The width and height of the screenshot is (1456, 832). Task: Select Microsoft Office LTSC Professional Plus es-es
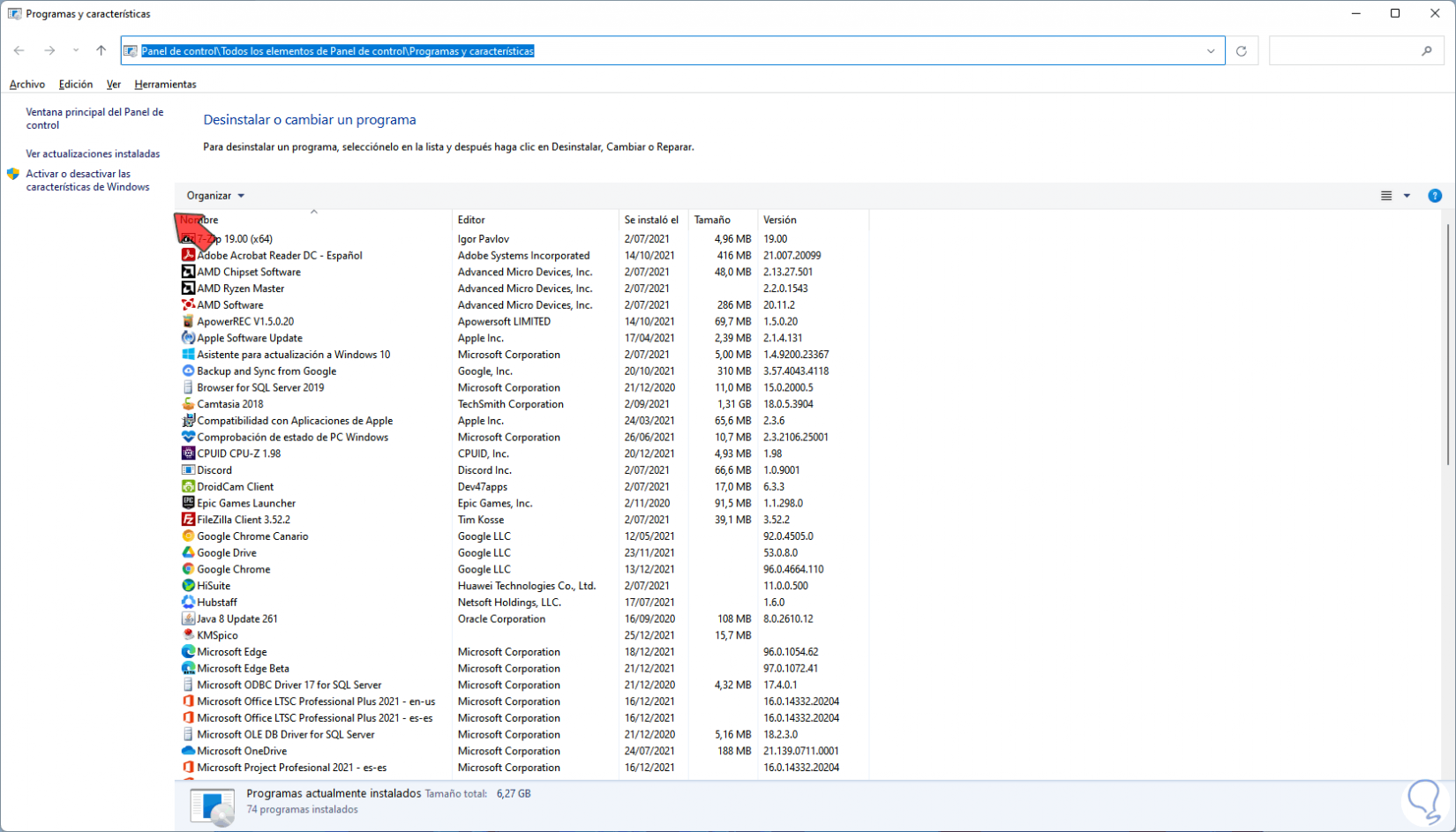315,718
